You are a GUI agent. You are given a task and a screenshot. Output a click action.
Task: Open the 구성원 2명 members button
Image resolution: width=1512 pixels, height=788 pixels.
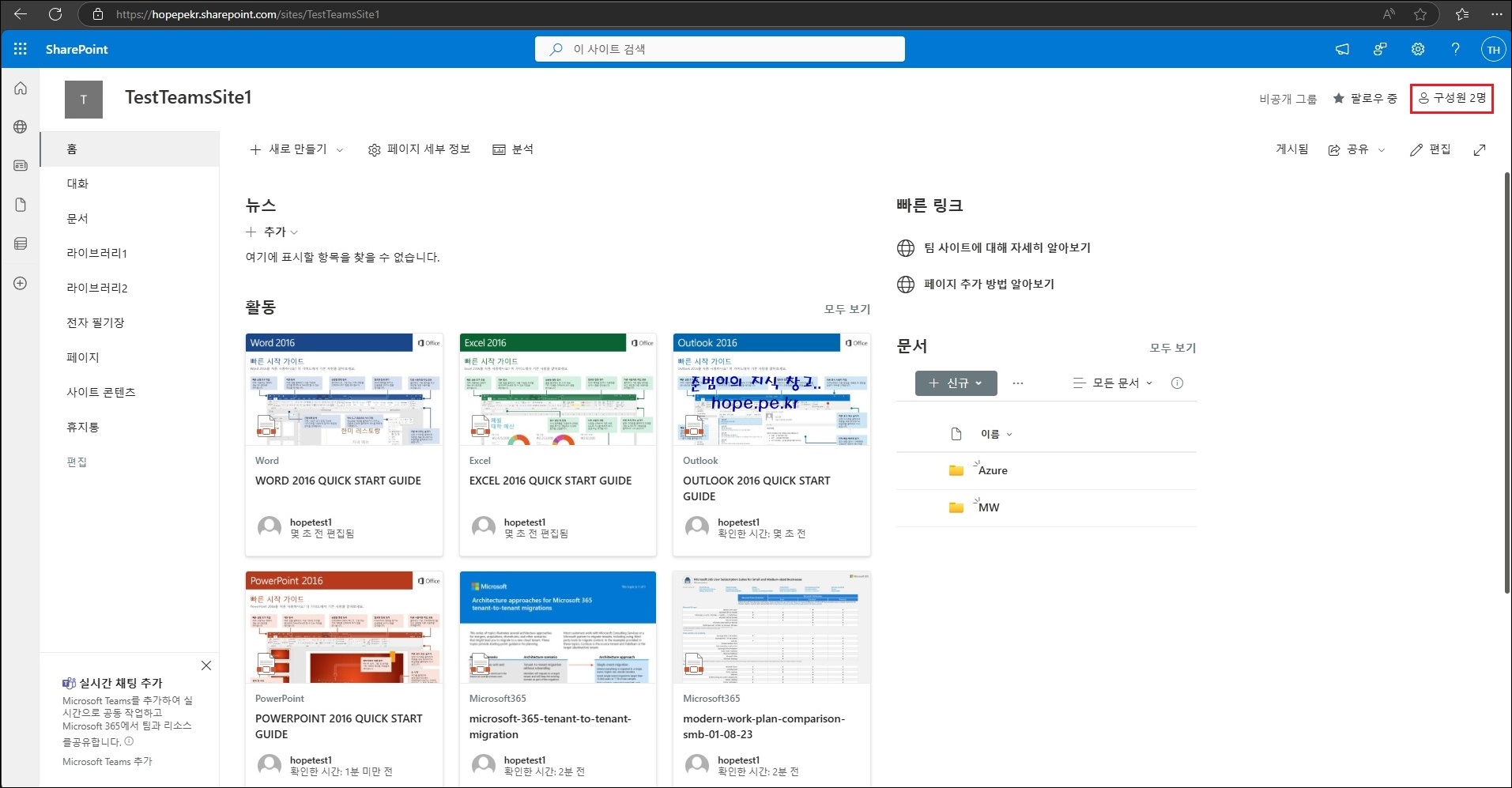click(x=1452, y=99)
